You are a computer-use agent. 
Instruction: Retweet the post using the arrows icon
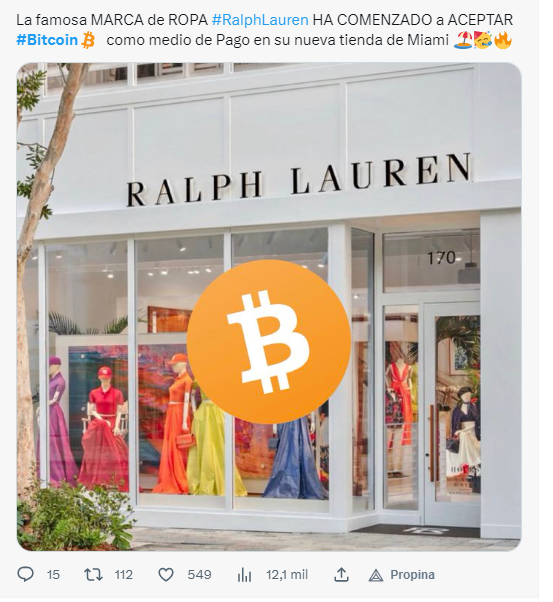click(x=93, y=574)
